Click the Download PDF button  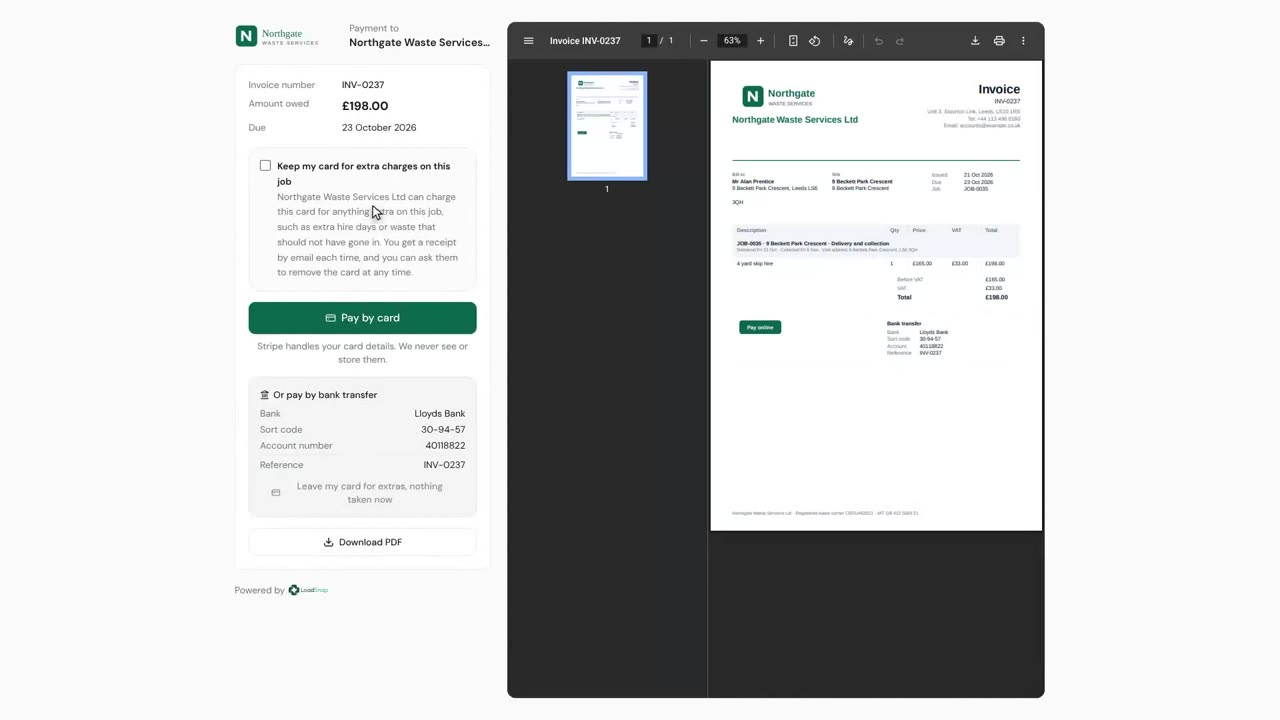(362, 542)
